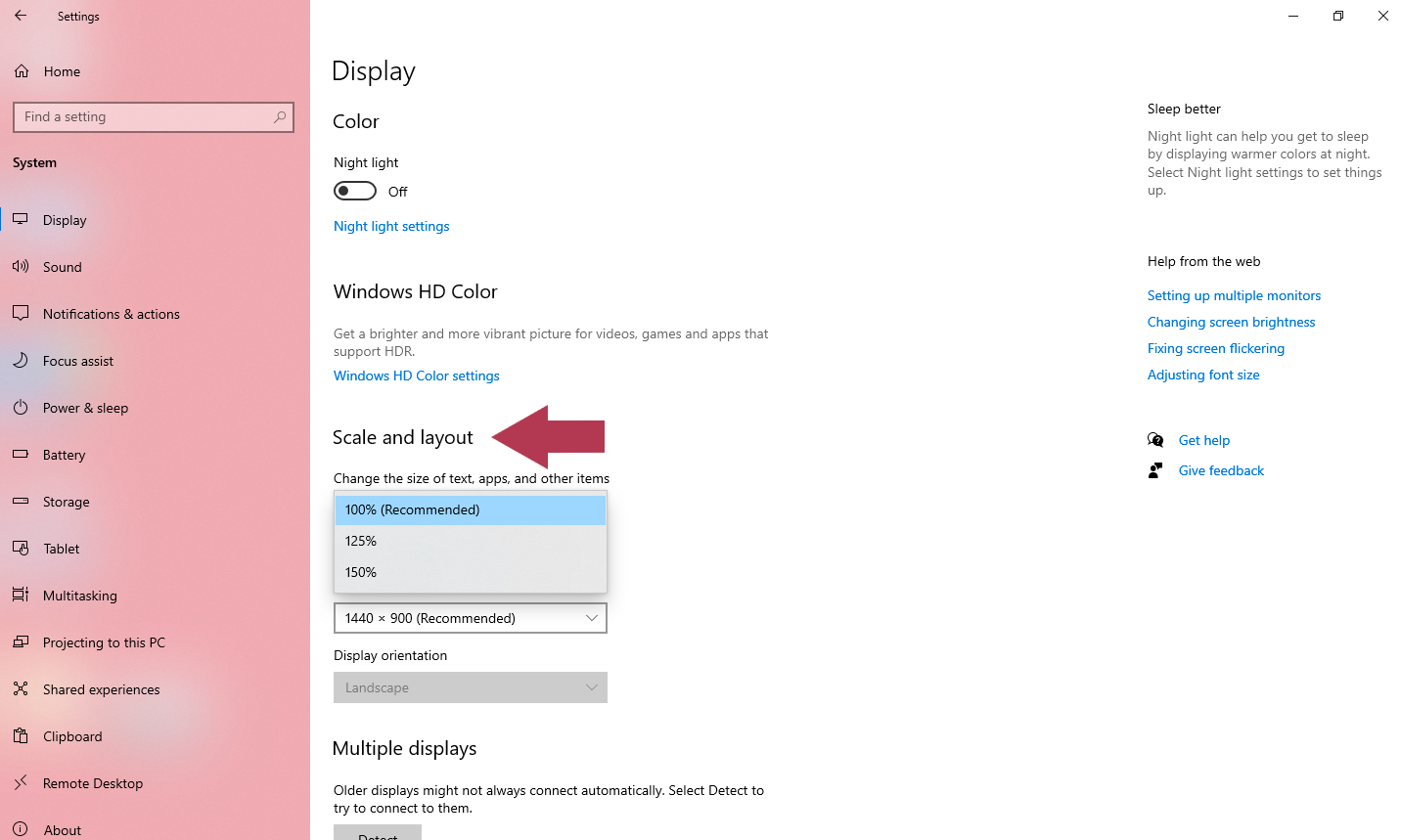Open Changing screen brightness help article
Screen dimensions: 1401x840
pyautogui.click(x=1231, y=322)
